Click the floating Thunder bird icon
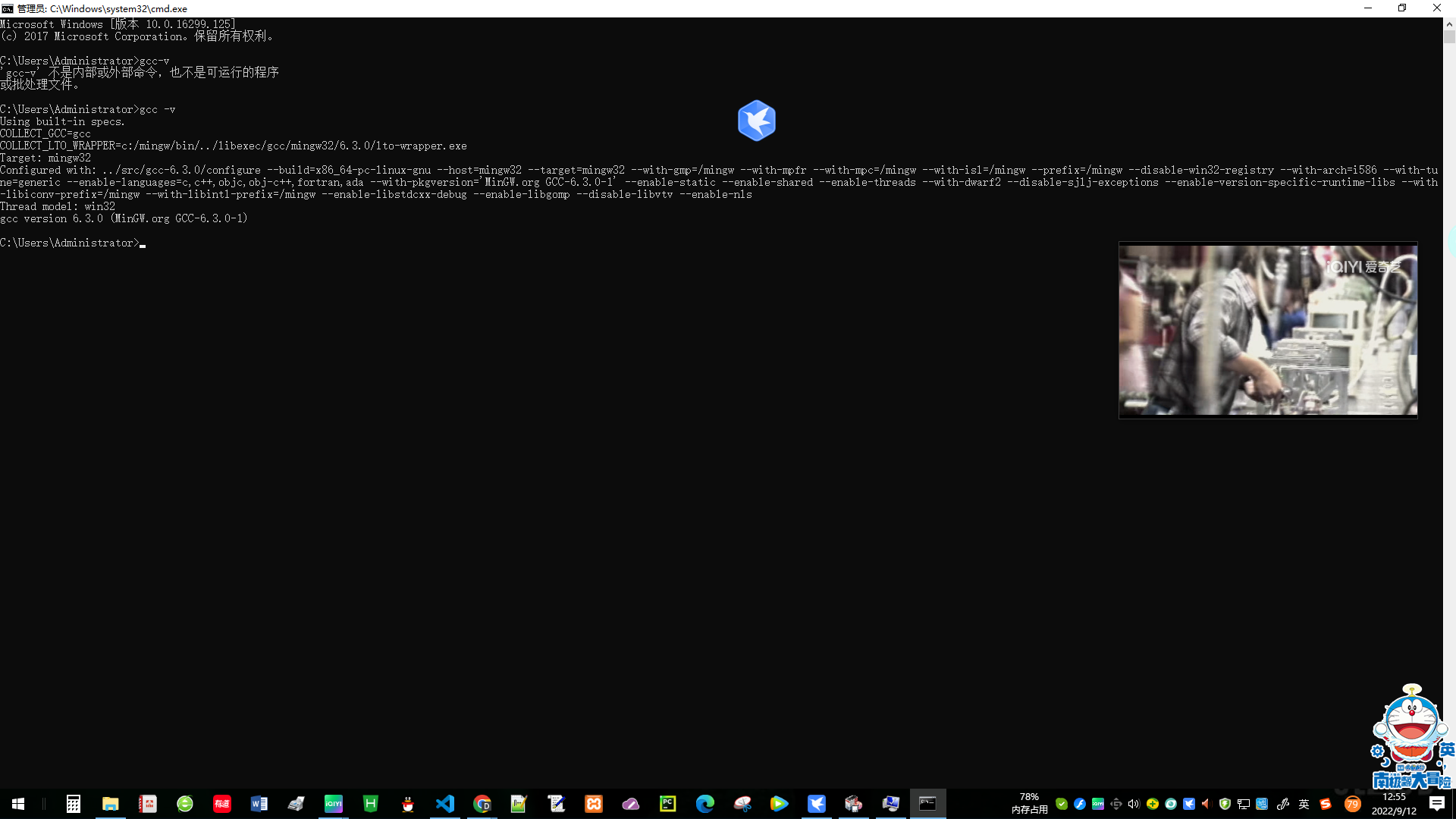Viewport: 1456px width, 819px height. pyautogui.click(x=756, y=120)
